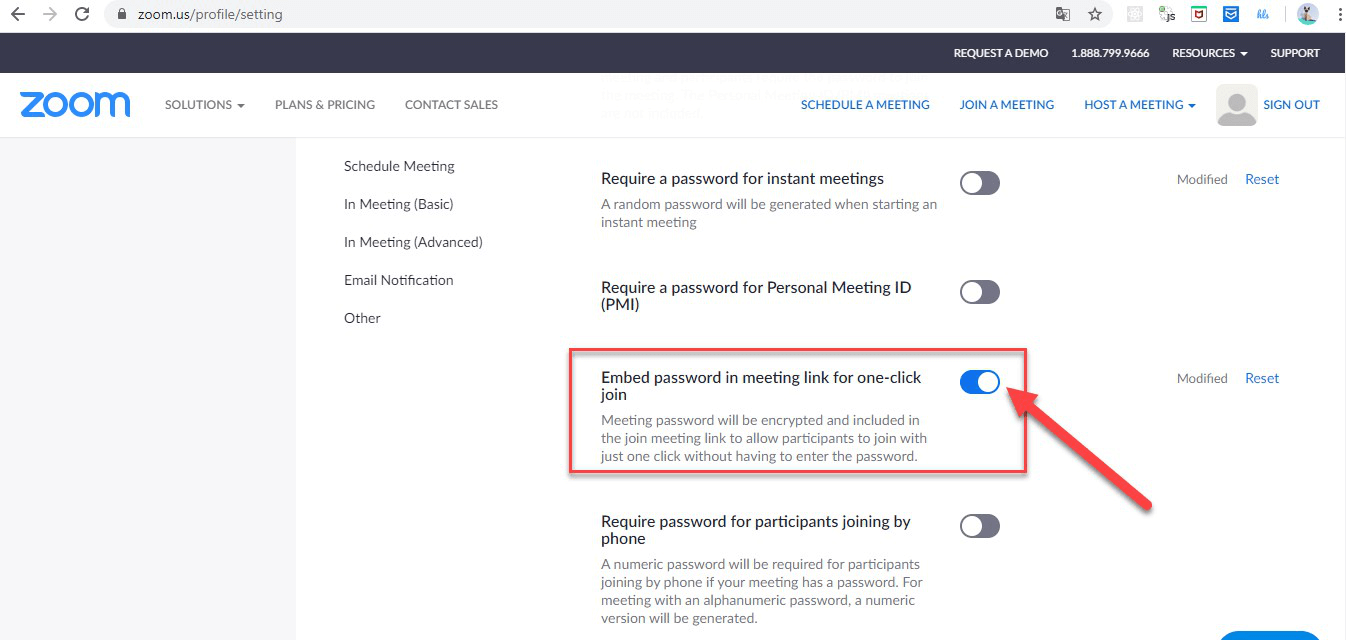Enable the password for participants joining by phone toggle
Image resolution: width=1346 pixels, height=640 pixels.
(979, 526)
